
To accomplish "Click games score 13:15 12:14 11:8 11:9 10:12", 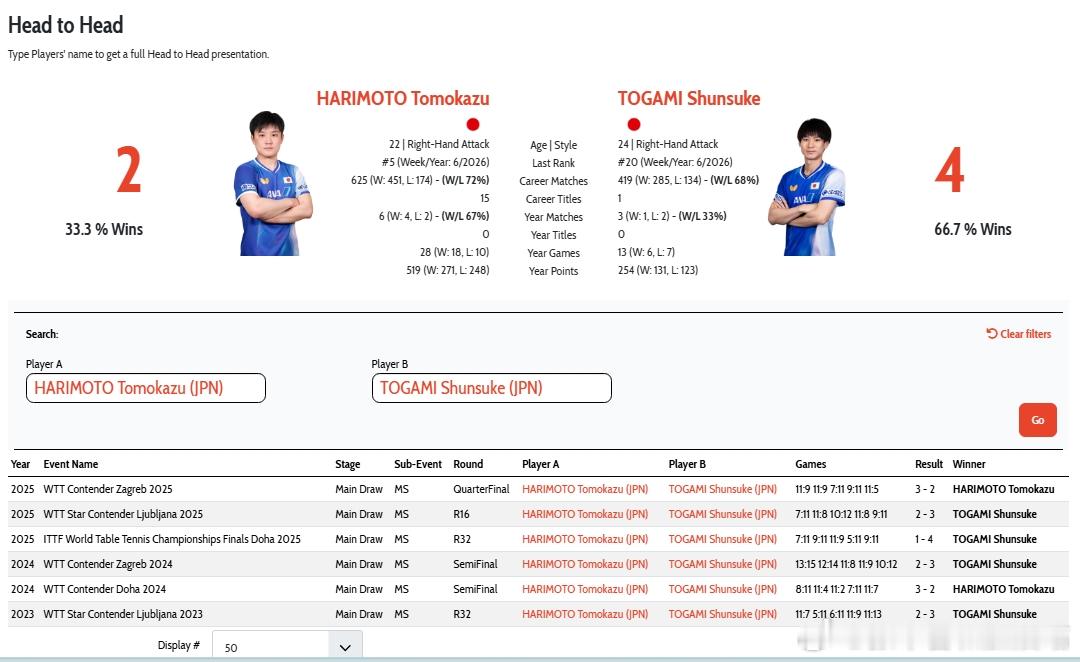I will pos(846,564).
